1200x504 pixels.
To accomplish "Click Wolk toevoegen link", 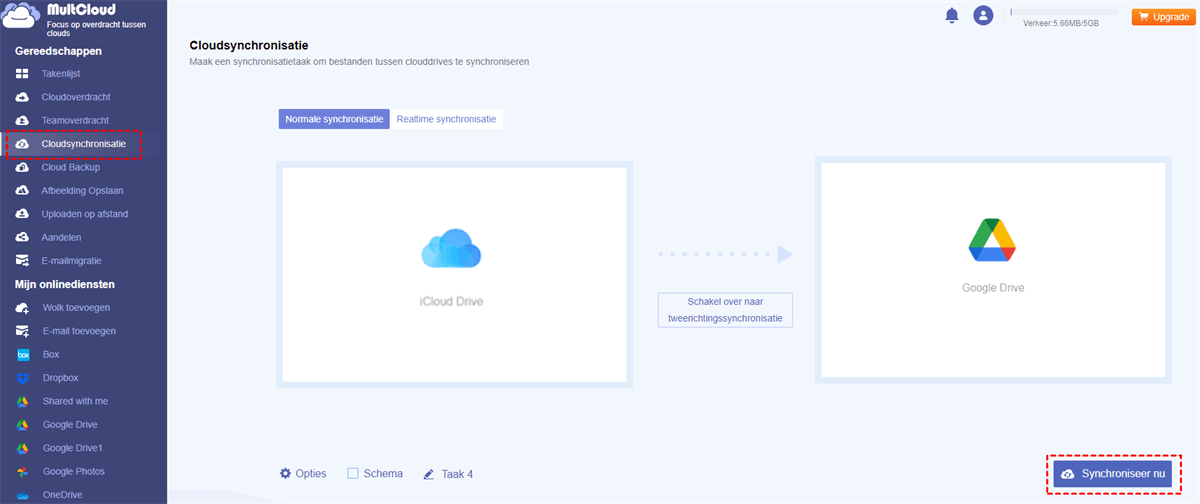I will tap(76, 307).
